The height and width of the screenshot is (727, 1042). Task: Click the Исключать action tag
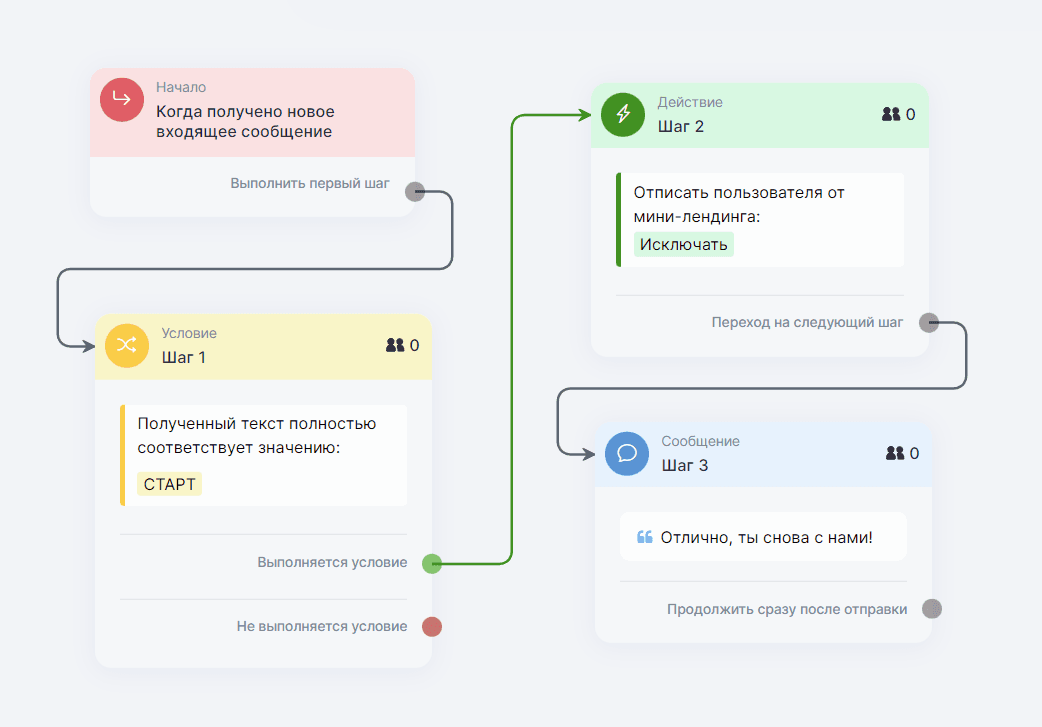pyautogui.click(x=684, y=244)
